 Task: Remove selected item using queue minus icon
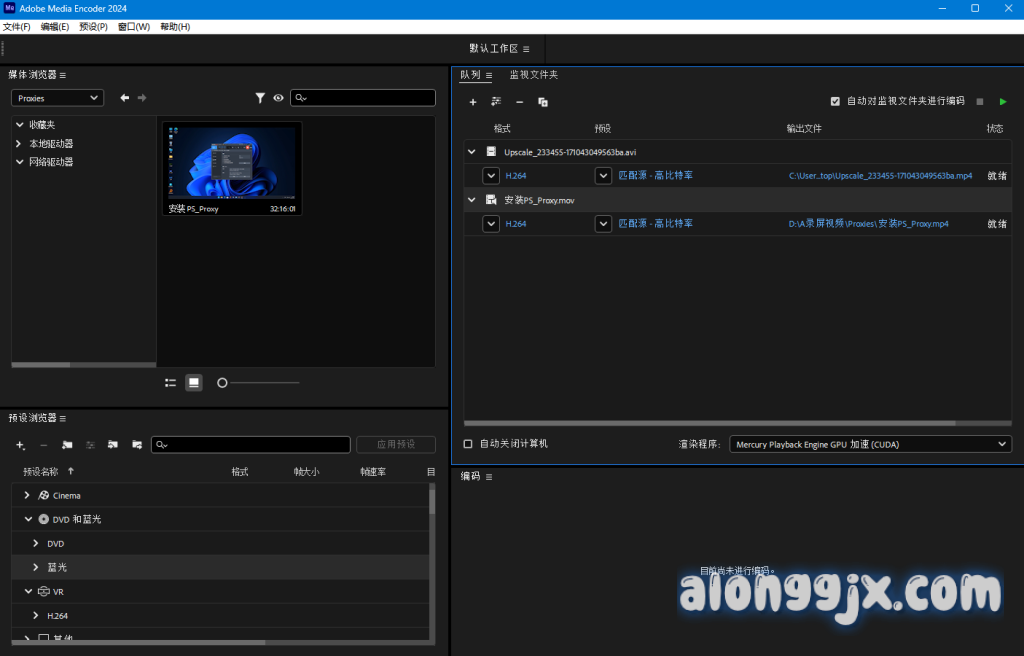coord(519,102)
